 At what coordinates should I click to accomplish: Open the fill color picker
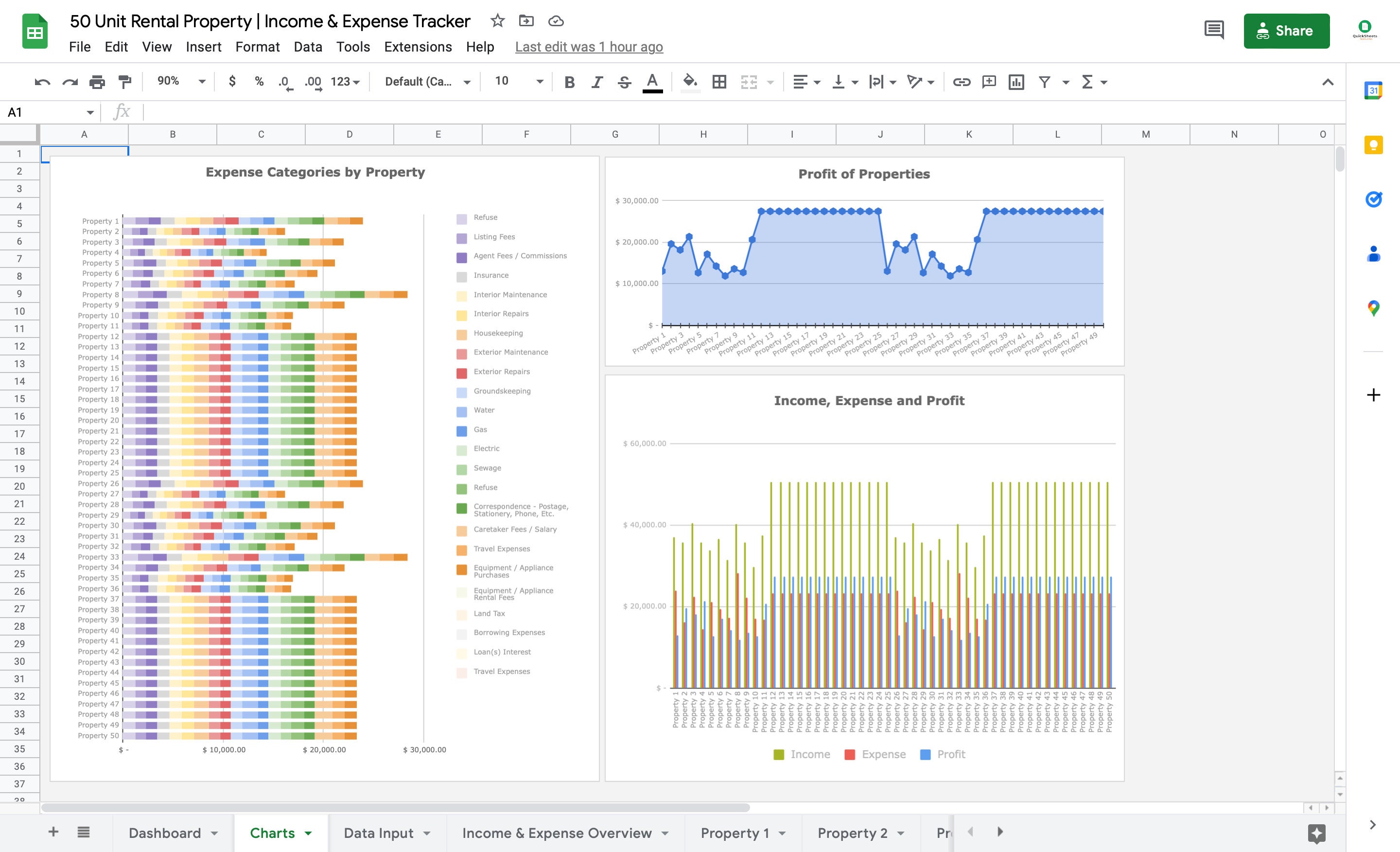coord(690,82)
